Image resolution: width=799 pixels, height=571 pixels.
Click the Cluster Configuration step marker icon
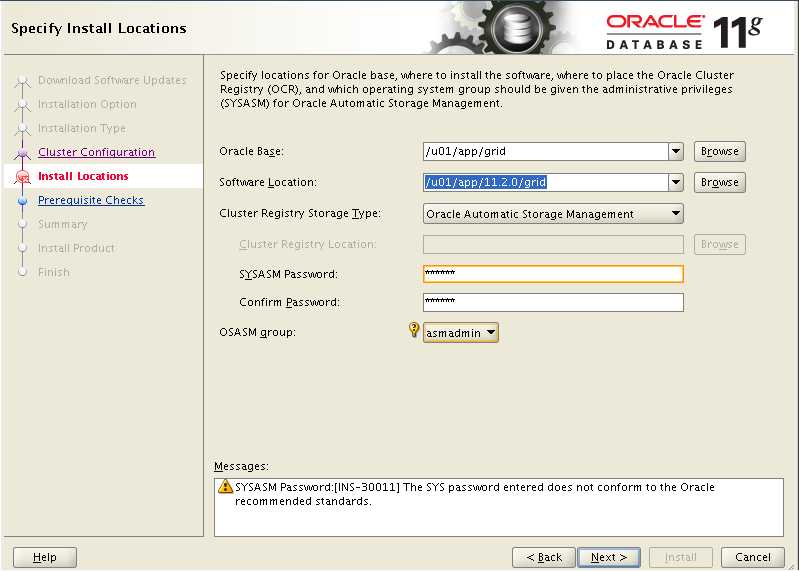click(22, 152)
